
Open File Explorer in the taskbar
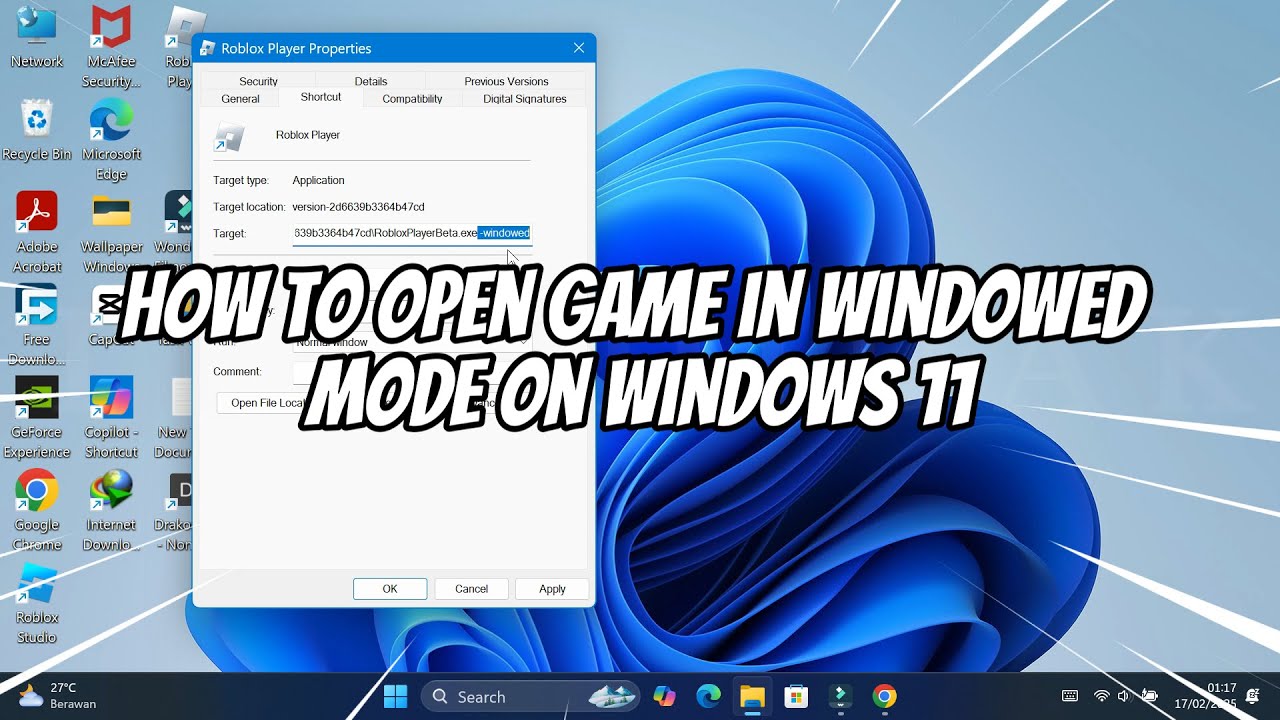pos(752,696)
